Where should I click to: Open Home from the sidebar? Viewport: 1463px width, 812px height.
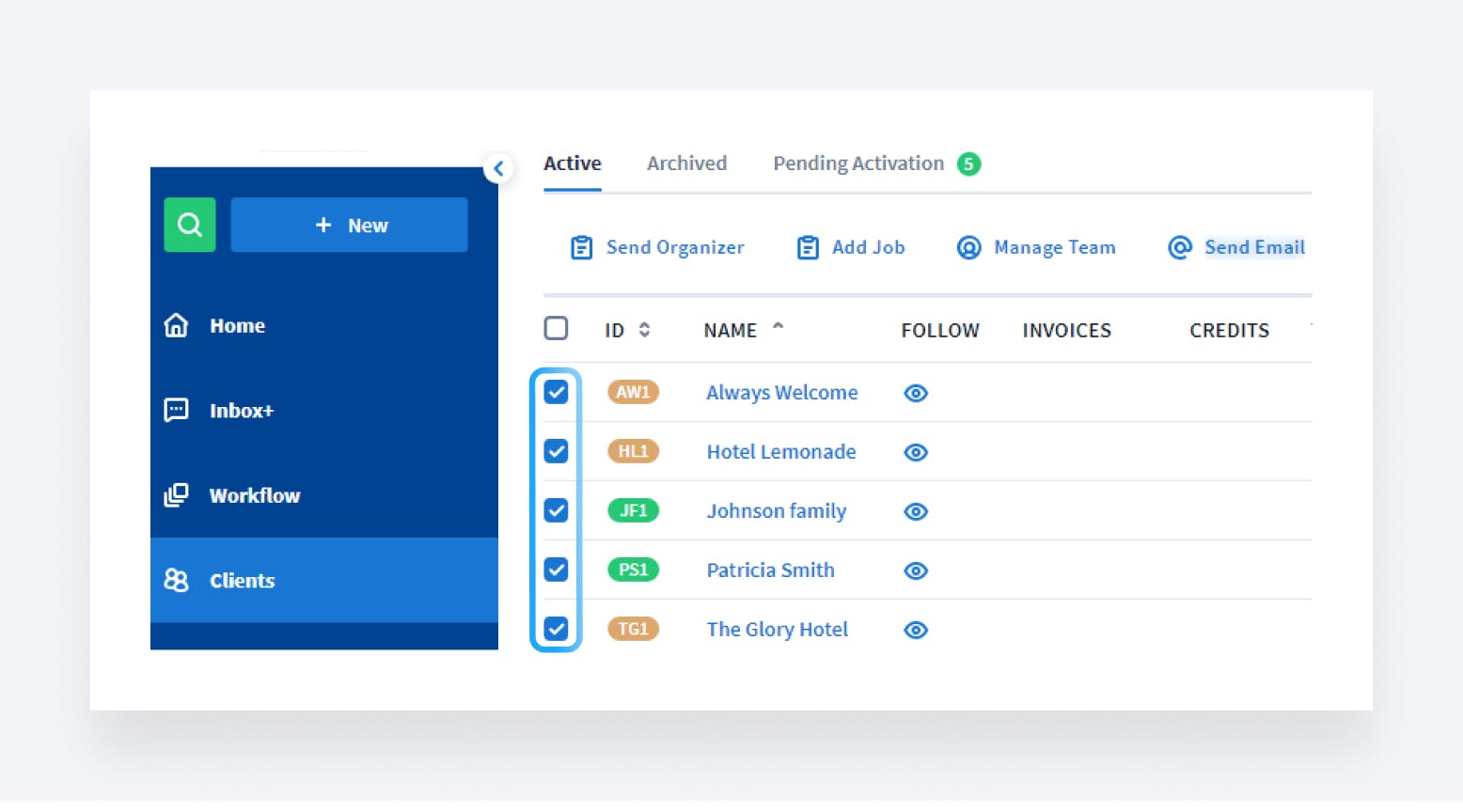(237, 326)
